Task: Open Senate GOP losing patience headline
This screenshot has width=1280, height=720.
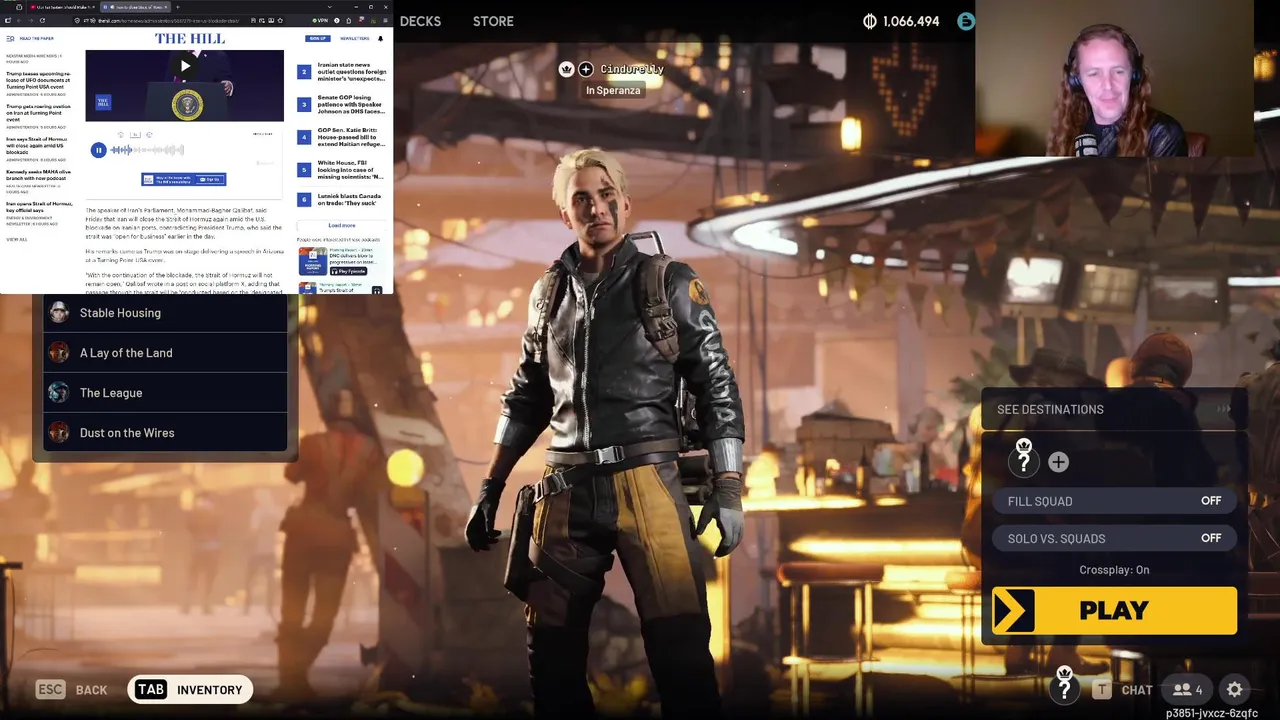Action: [x=351, y=104]
